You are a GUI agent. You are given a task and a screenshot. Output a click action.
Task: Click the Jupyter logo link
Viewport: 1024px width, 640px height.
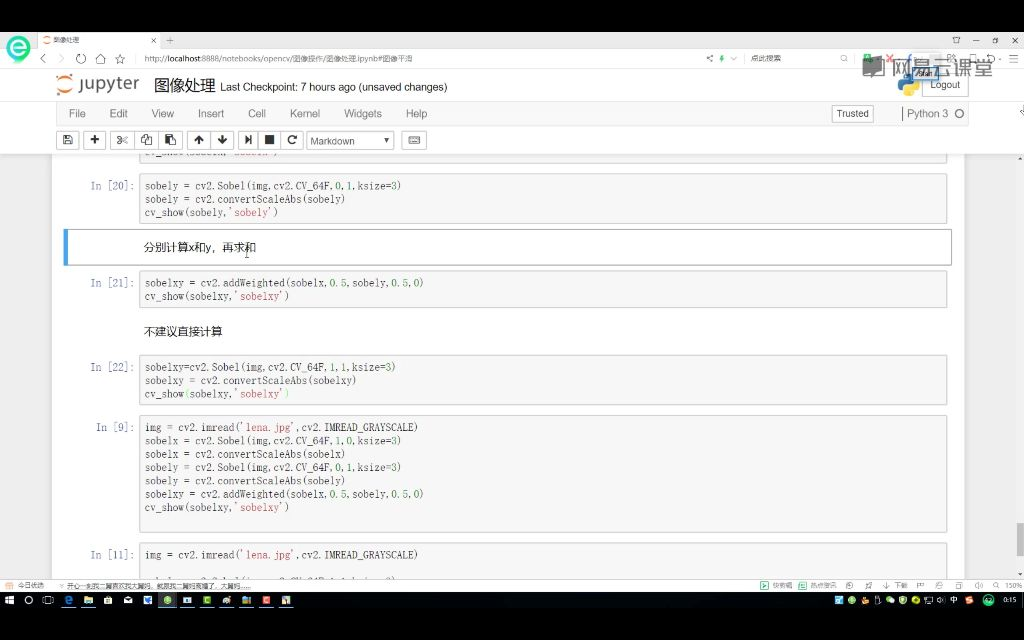[x=98, y=84]
